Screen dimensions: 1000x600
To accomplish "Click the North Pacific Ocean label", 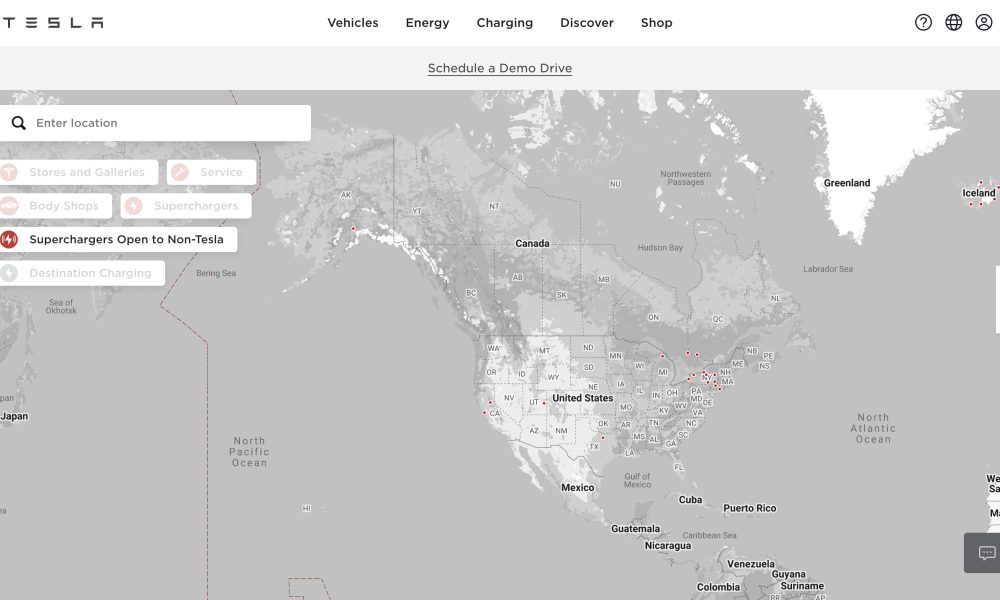I will [249, 452].
